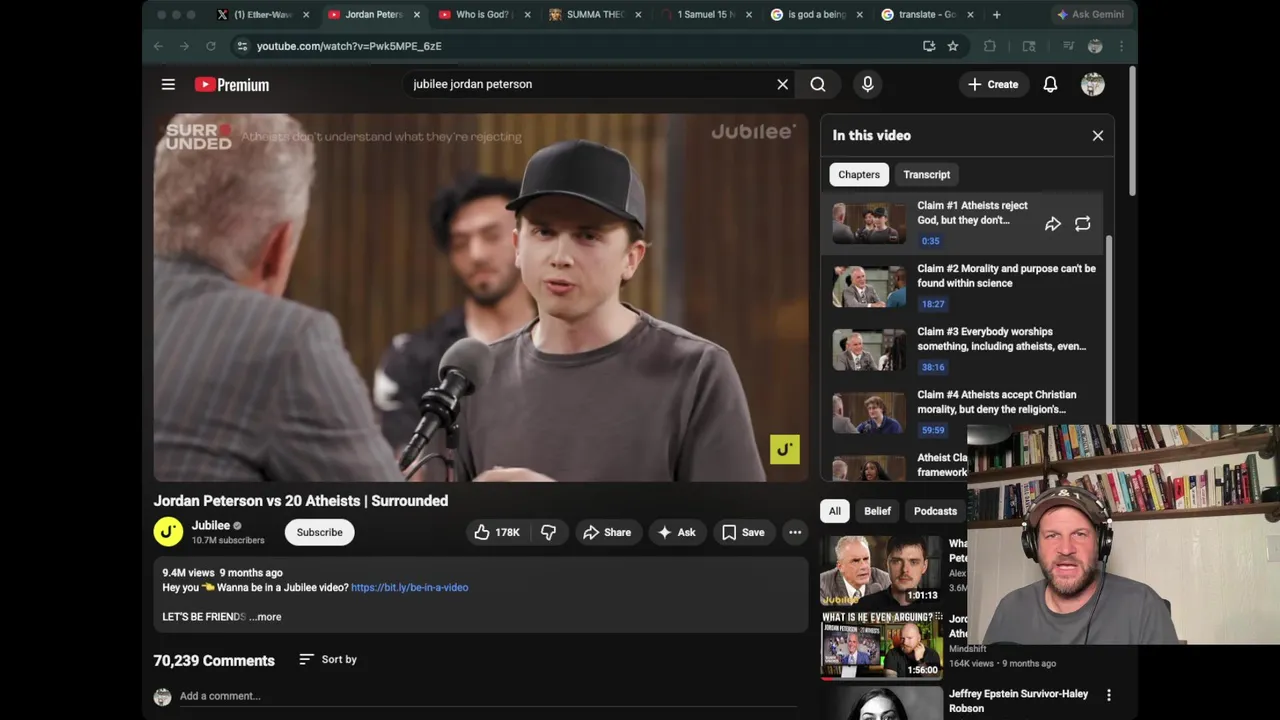Click the 59:59 chapter timestamp
This screenshot has height=720, width=1280.
(933, 430)
